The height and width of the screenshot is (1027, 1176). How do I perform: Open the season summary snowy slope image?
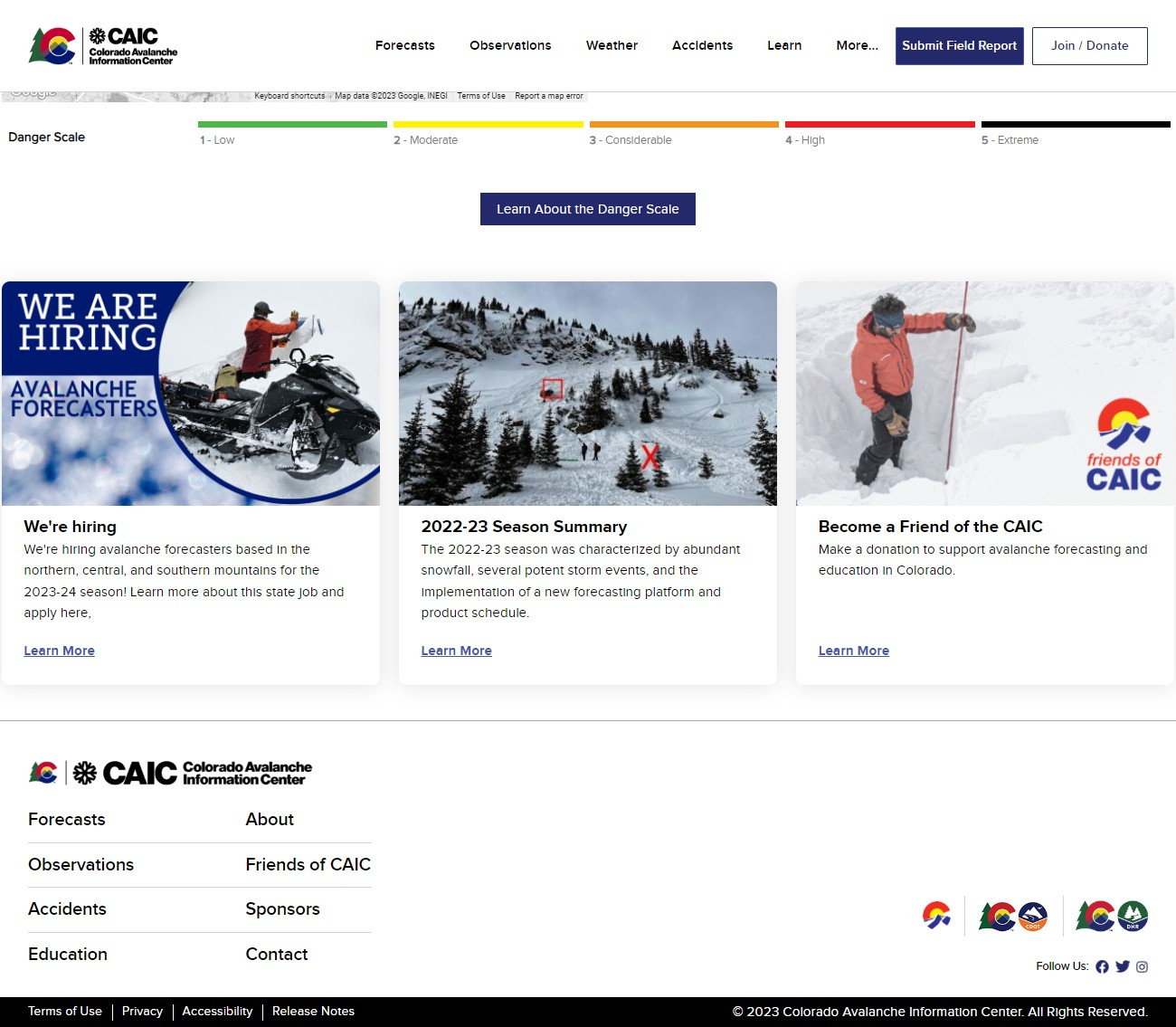point(588,394)
